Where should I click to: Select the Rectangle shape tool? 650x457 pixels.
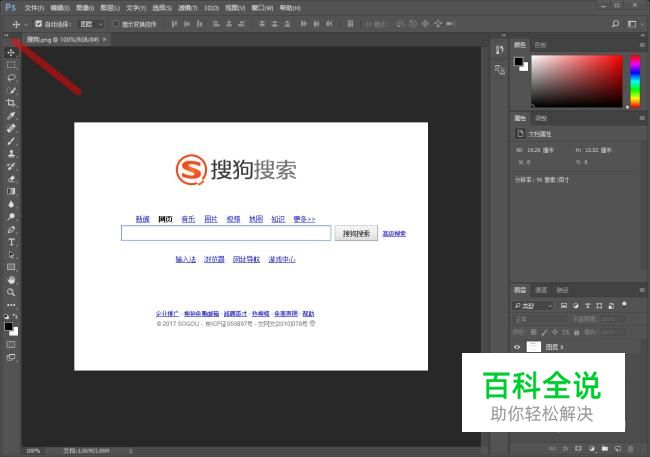(x=11, y=267)
